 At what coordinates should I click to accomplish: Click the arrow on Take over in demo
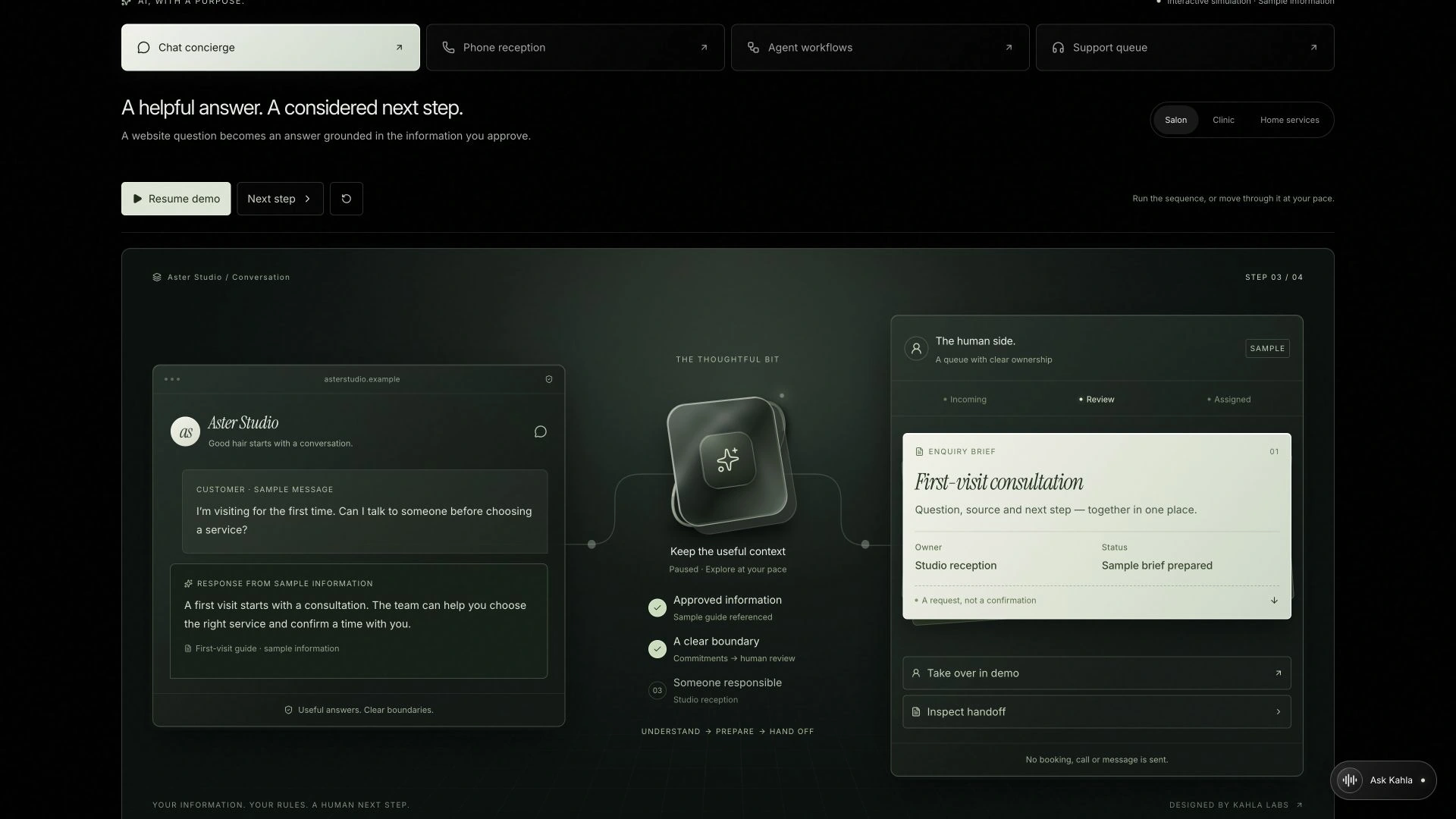tap(1278, 673)
